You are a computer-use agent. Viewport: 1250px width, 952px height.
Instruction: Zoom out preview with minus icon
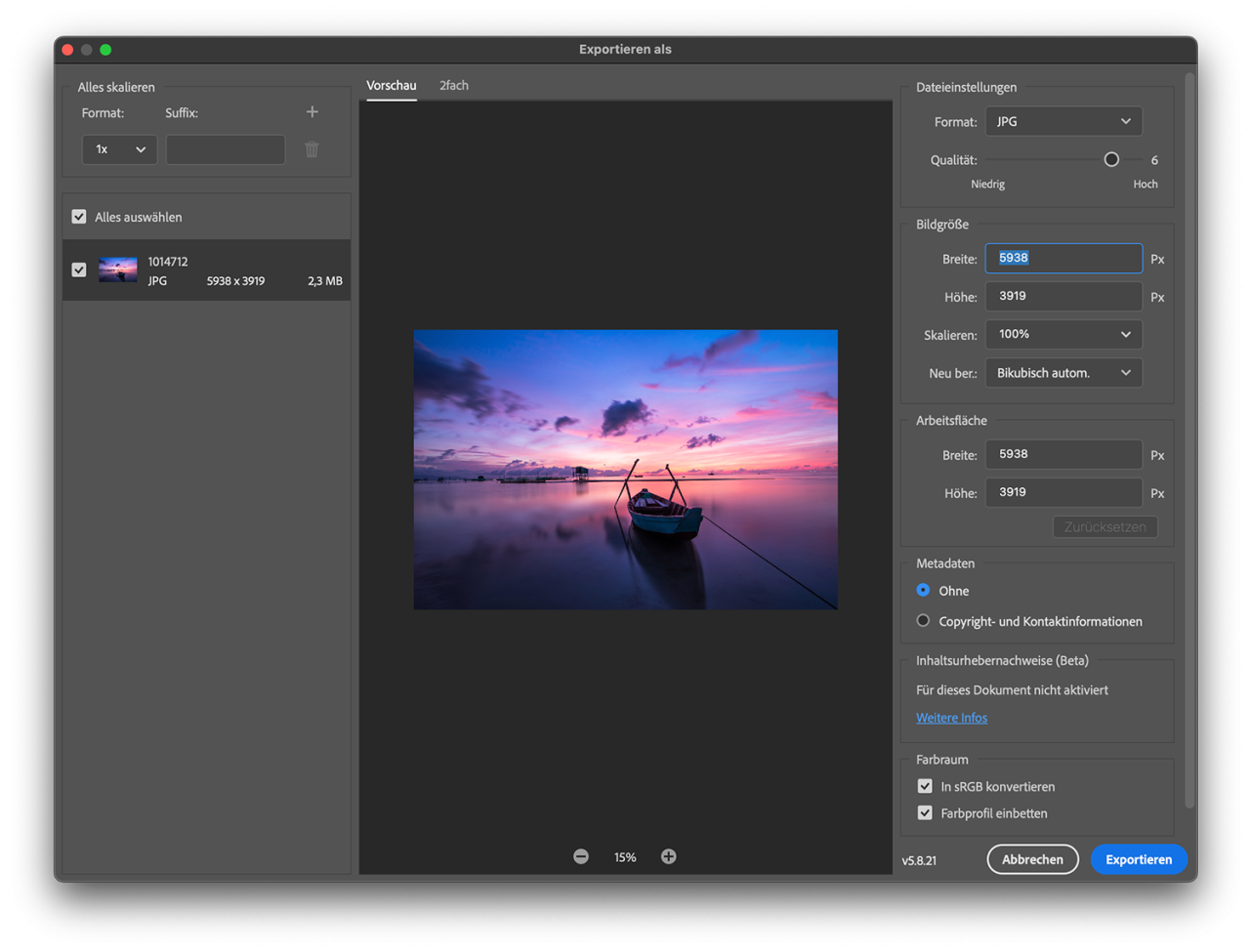point(581,856)
